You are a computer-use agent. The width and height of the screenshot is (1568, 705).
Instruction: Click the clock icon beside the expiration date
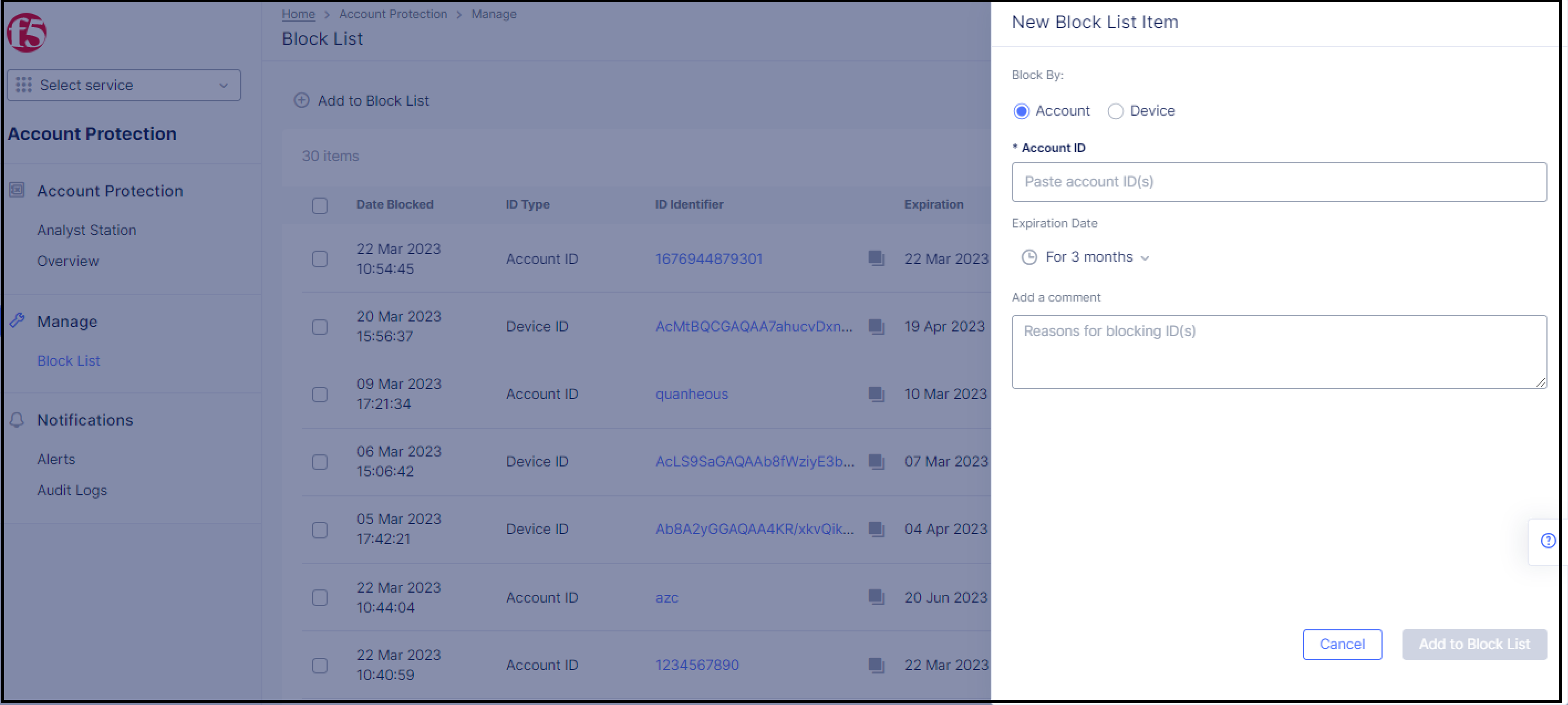point(1029,257)
